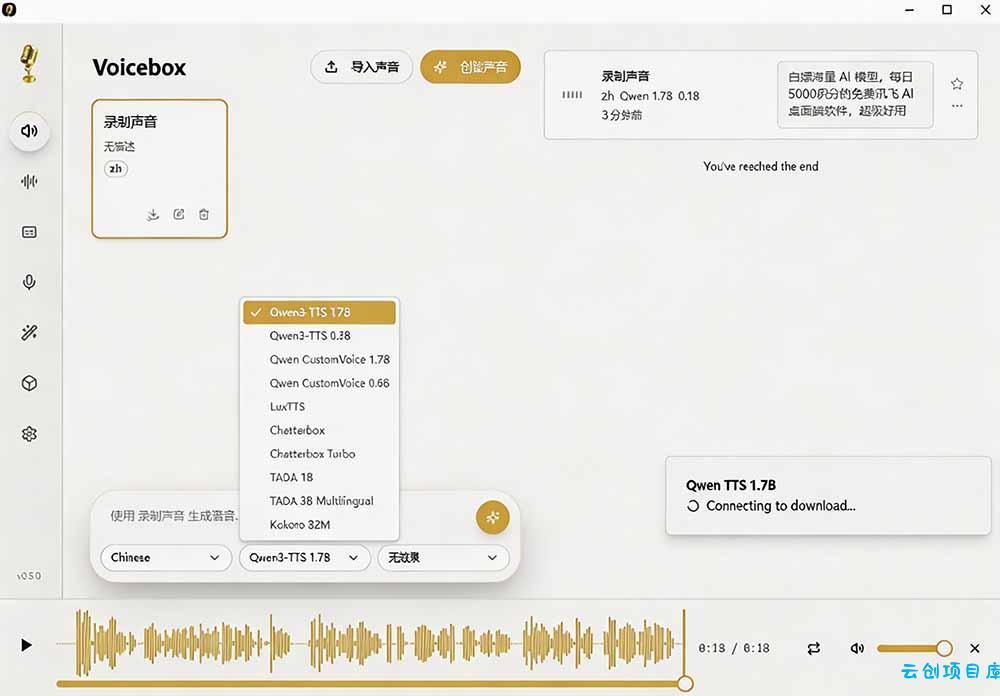Open the 录制声音 history entry

760,95
